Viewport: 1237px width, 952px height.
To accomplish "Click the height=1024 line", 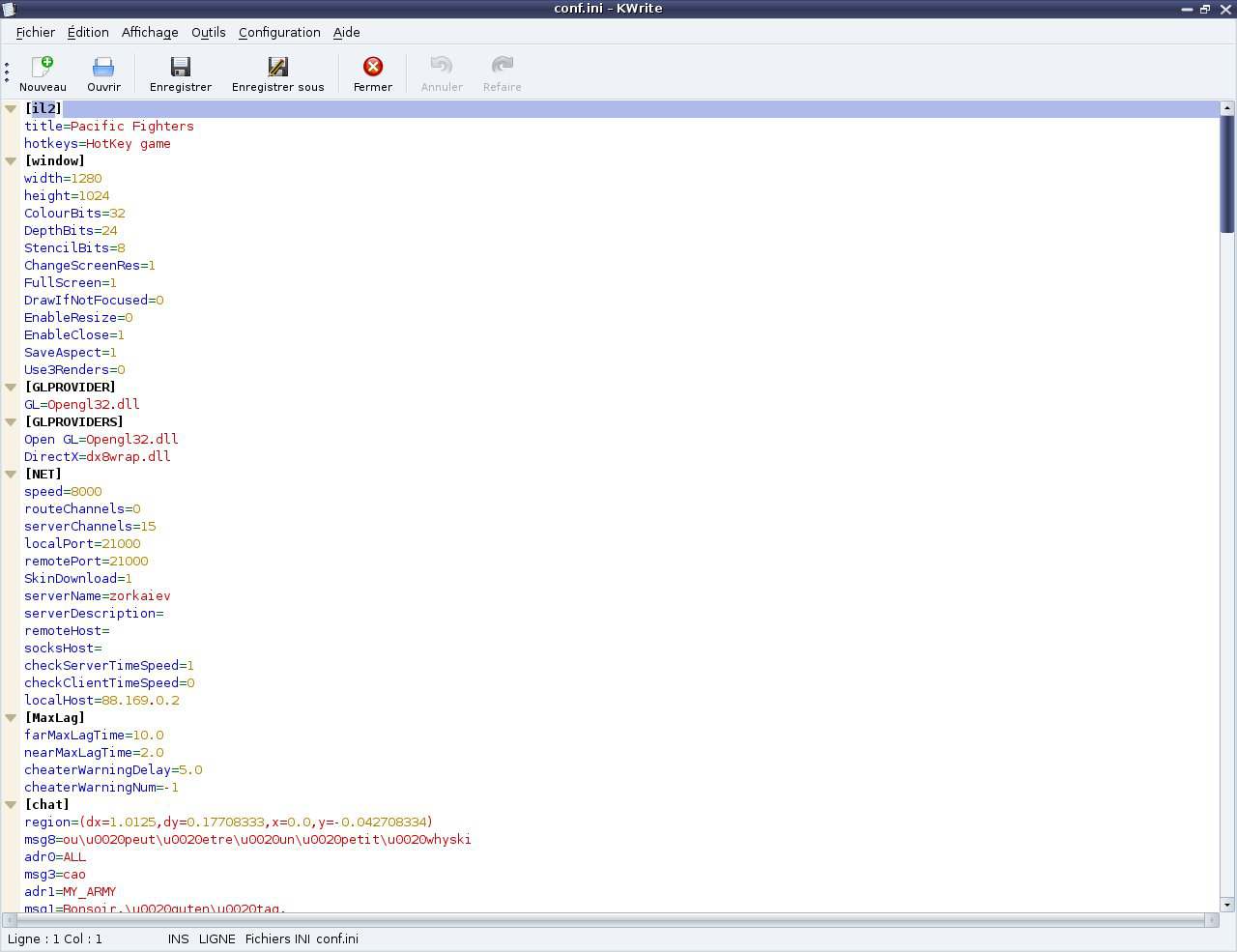I will click(x=67, y=196).
